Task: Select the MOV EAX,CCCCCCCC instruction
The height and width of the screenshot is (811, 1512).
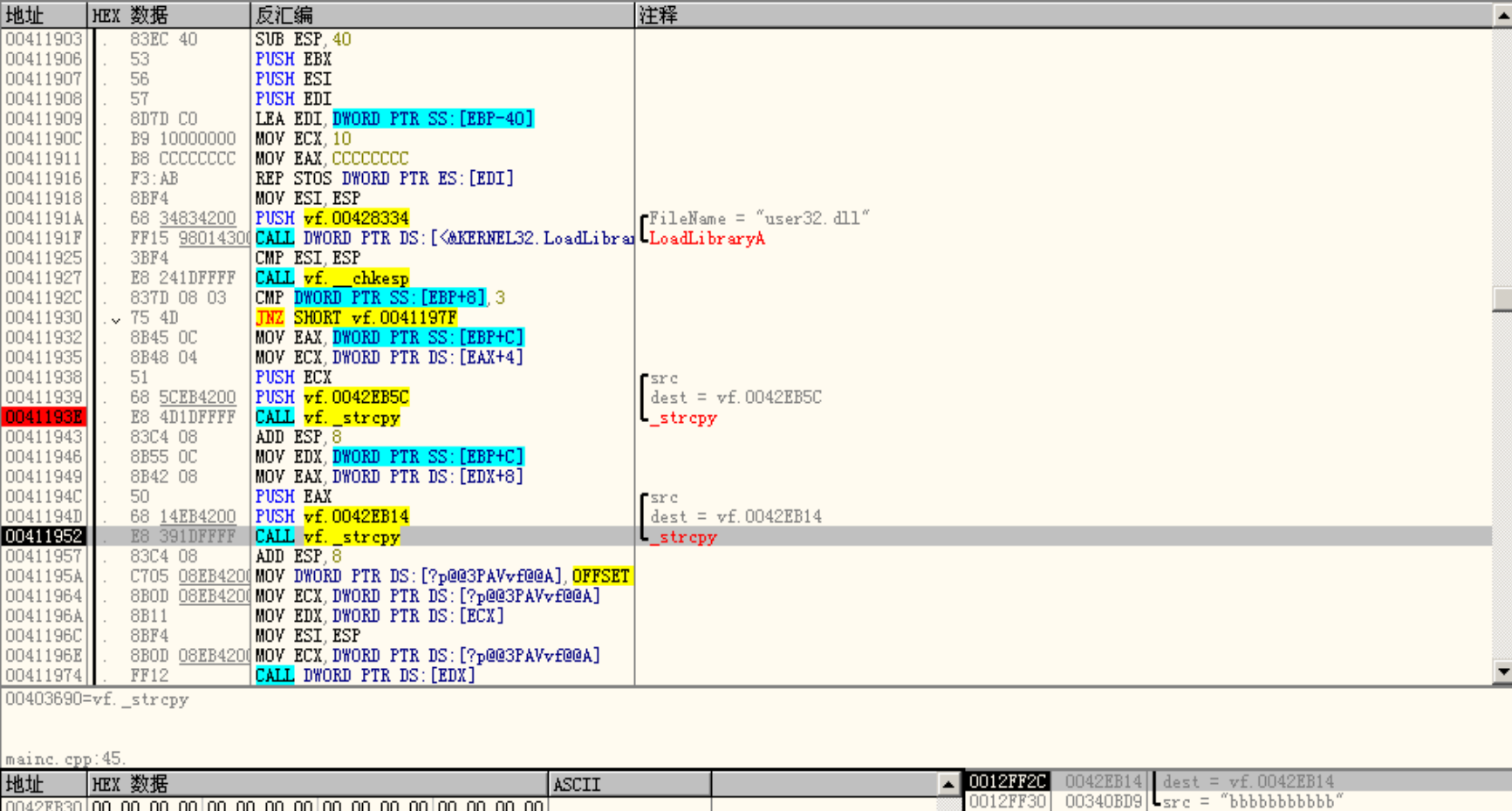Action: pos(332,159)
